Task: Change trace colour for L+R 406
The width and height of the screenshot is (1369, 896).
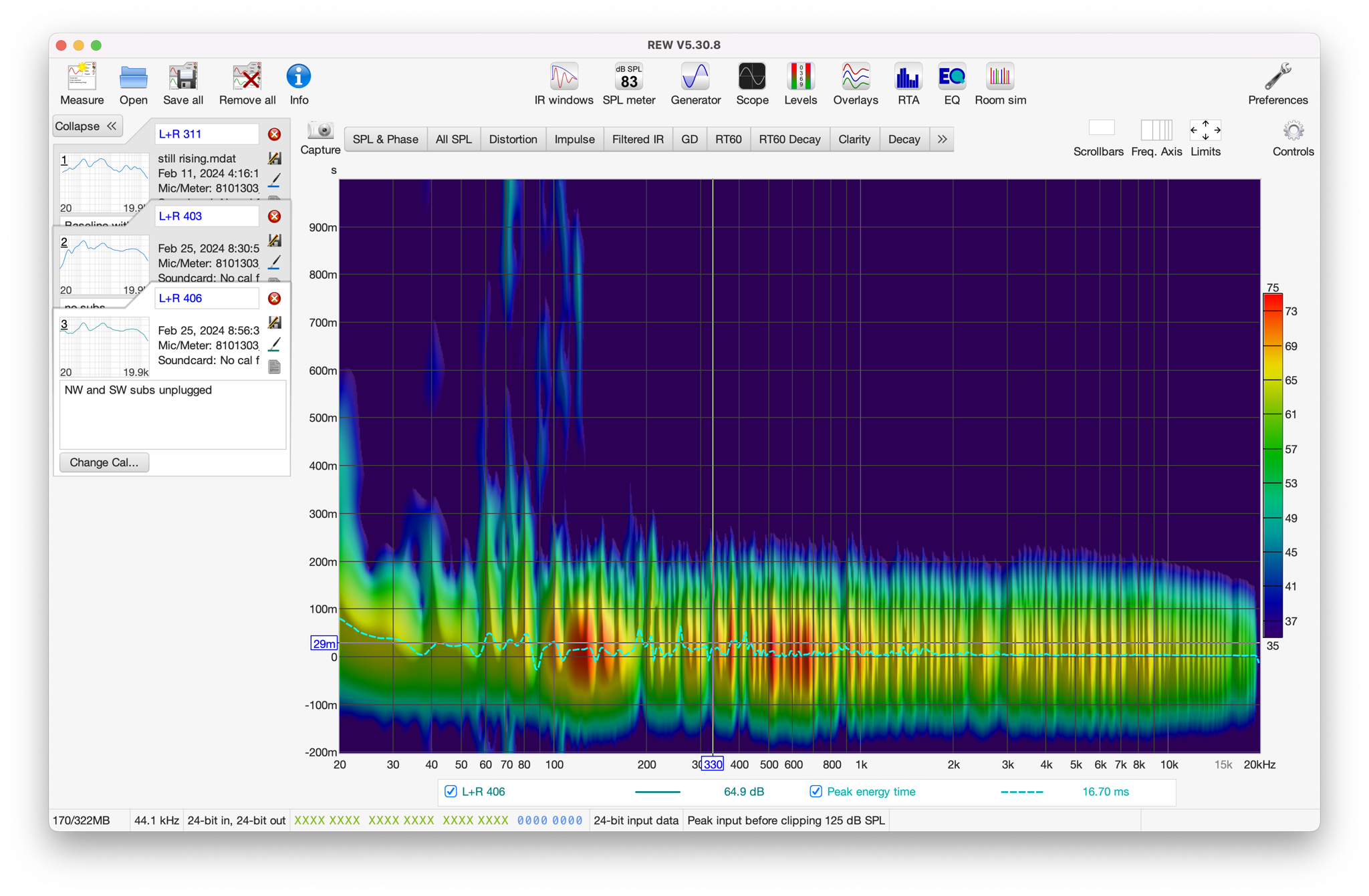Action: point(274,345)
